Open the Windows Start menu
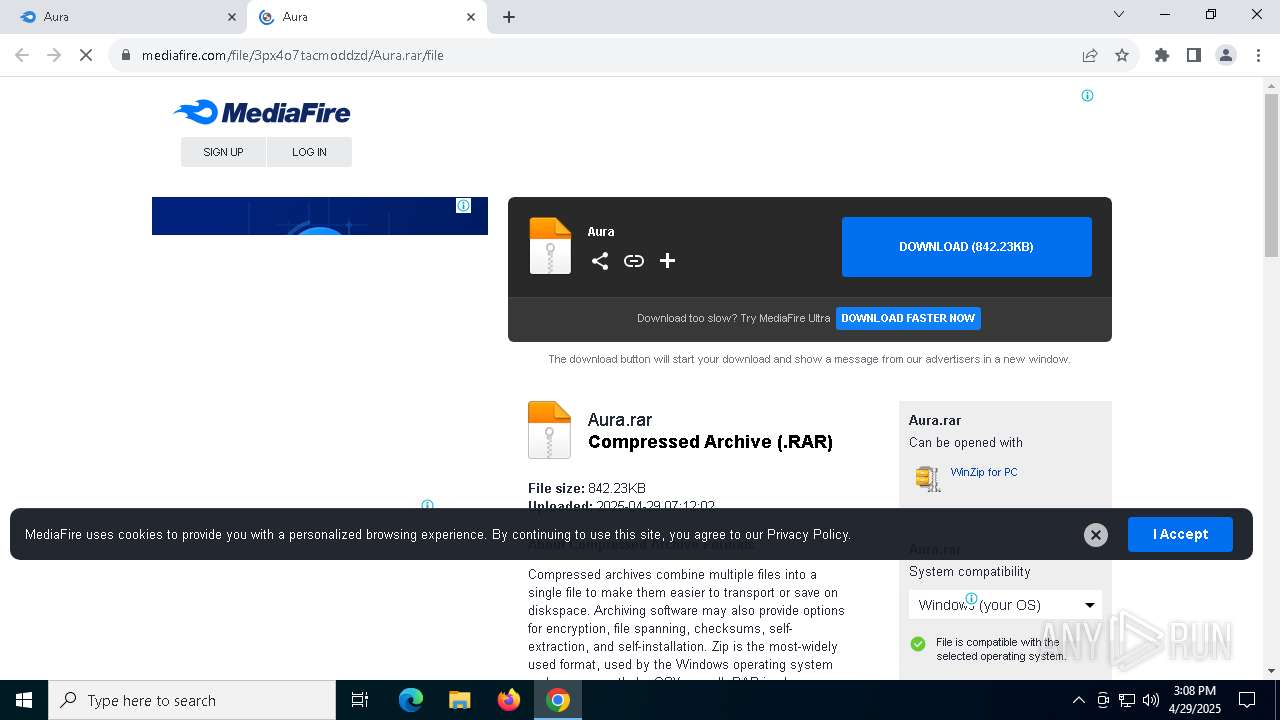The width and height of the screenshot is (1280, 720). (24, 700)
